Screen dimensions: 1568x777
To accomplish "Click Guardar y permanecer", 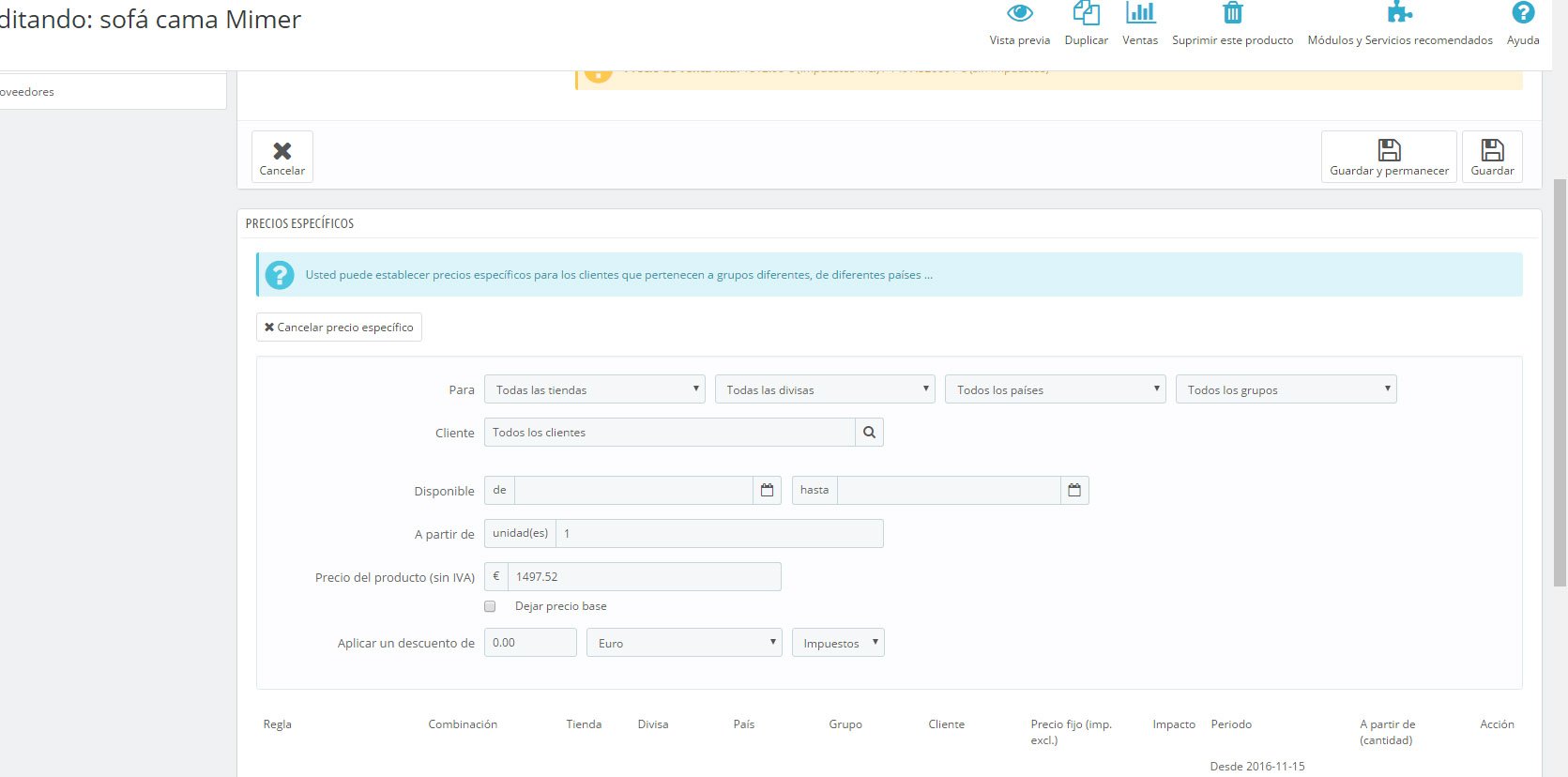I will pos(1389,157).
